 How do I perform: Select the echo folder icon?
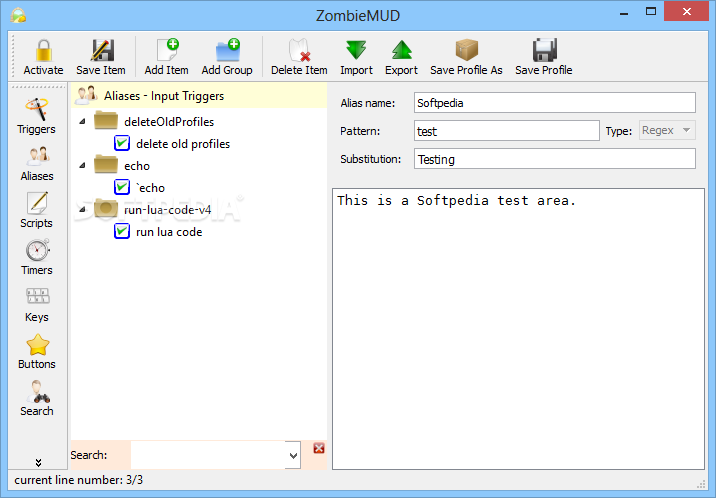click(x=106, y=165)
